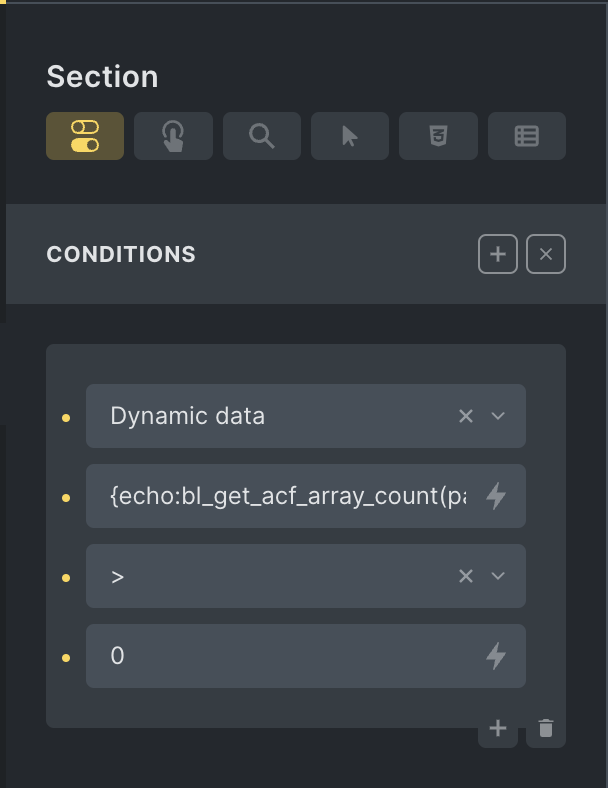608x788 pixels.
Task: Open dynamic data picker for echo field
Action: [496, 496]
